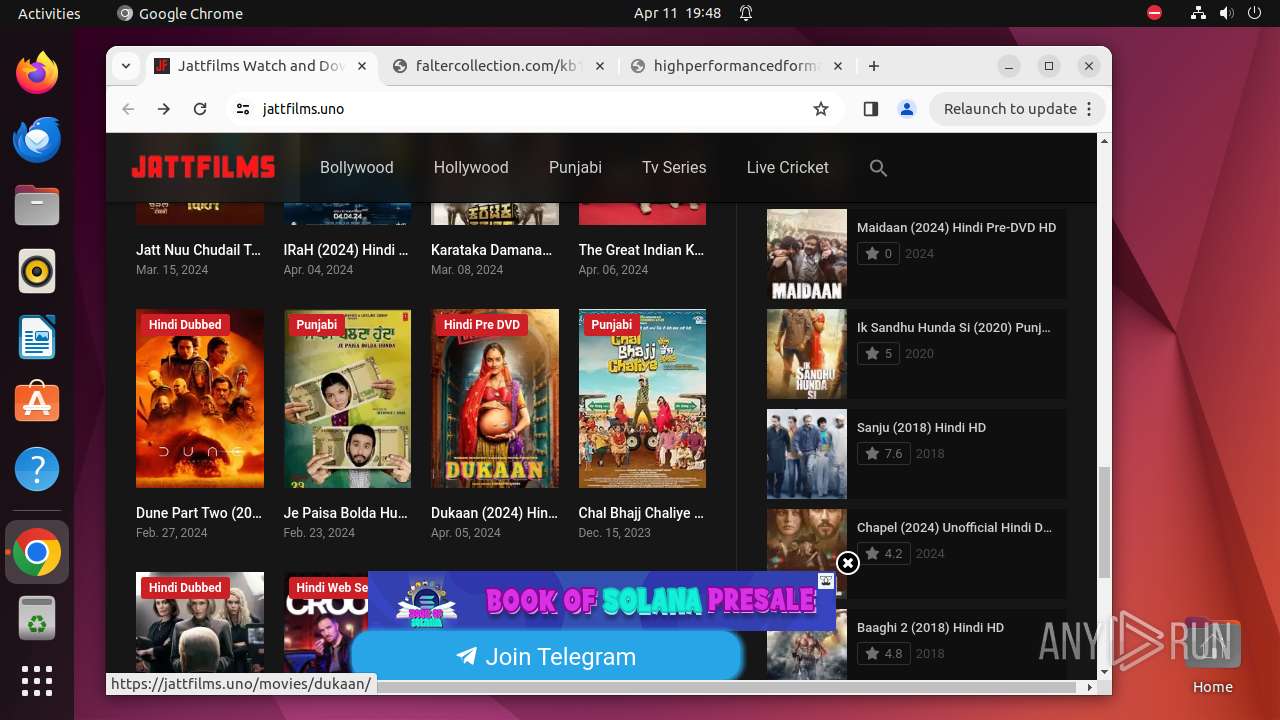Show all applications grid
The image size is (1280, 720).
pos(37,681)
